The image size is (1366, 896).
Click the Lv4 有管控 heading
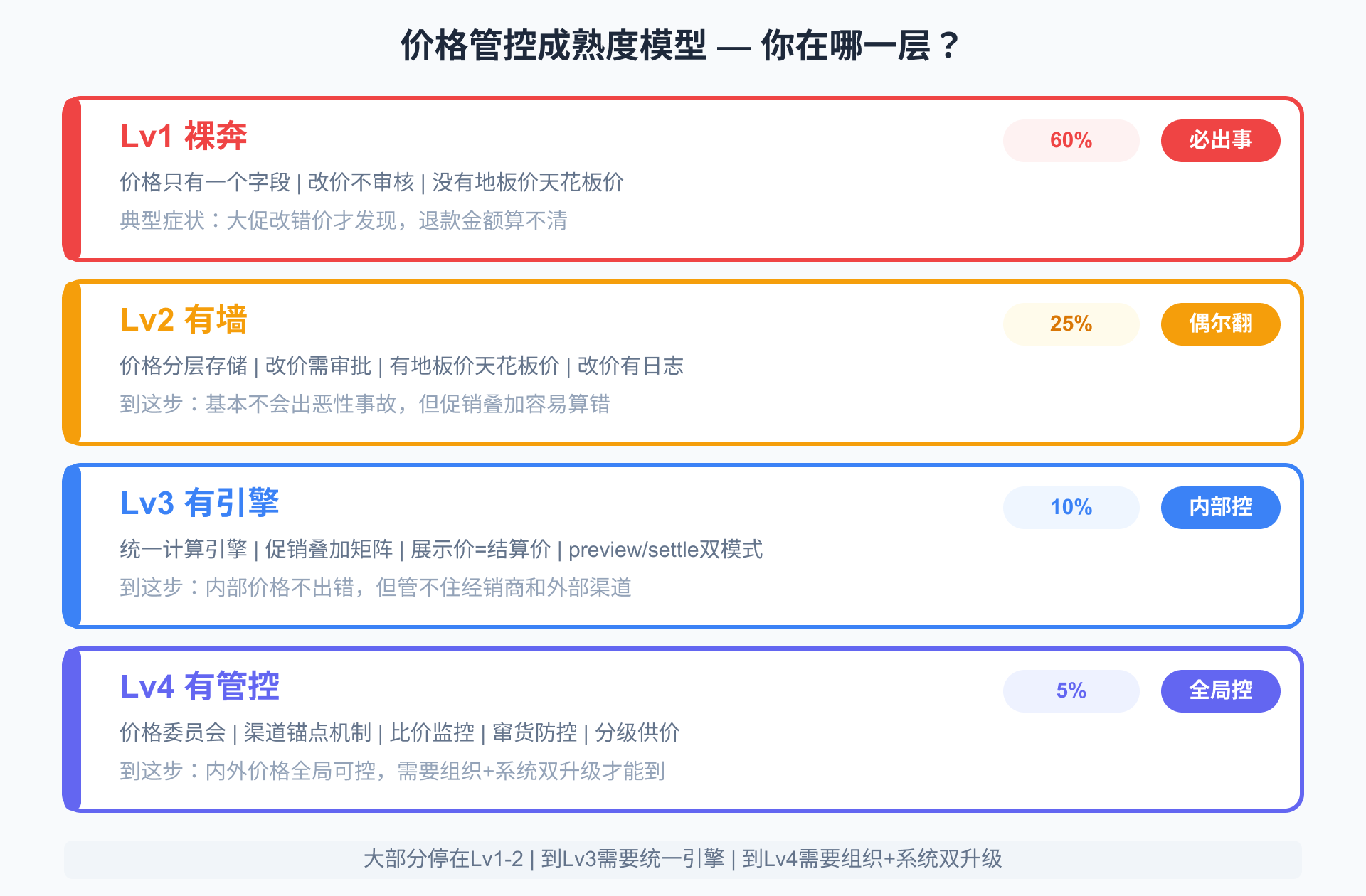tap(199, 686)
